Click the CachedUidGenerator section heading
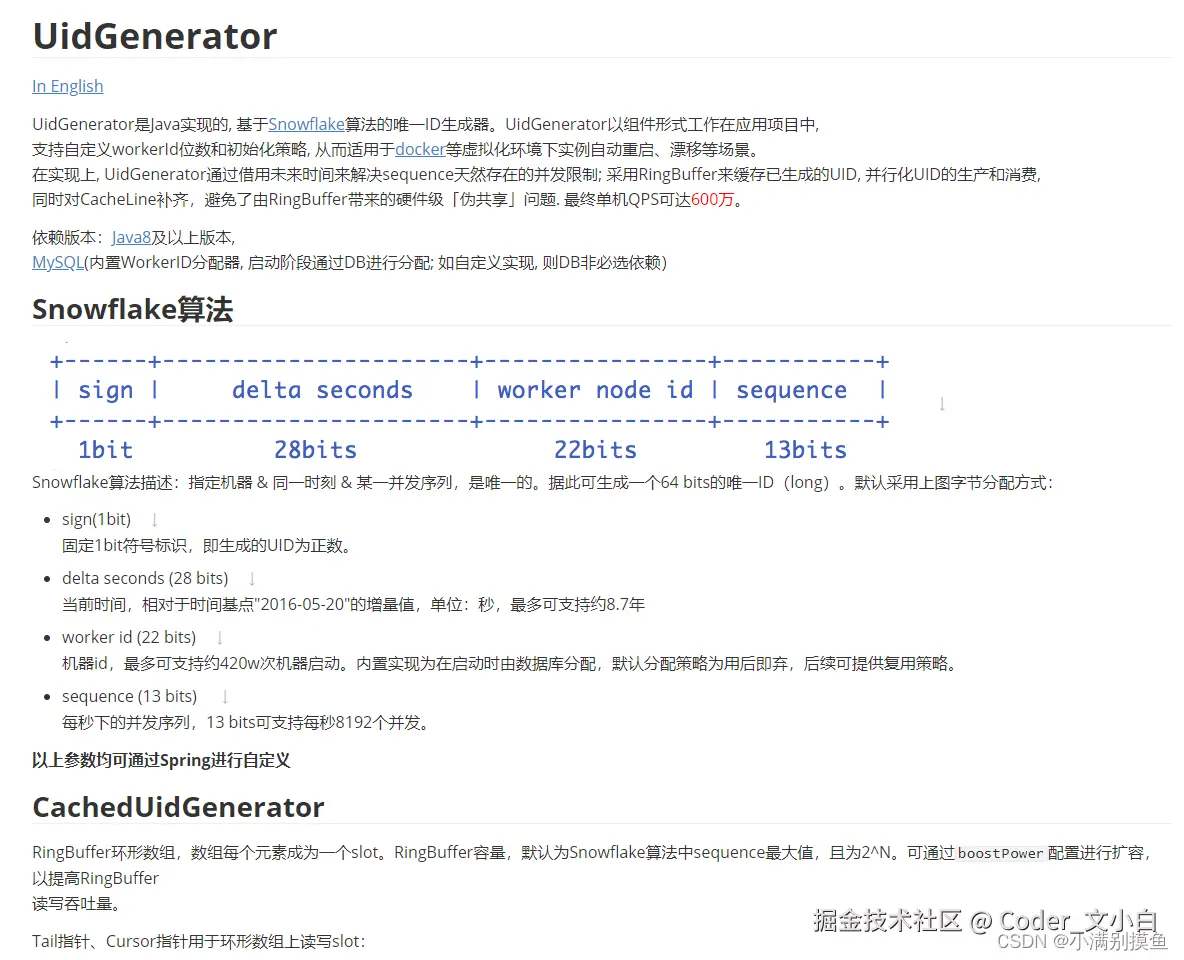 (x=178, y=807)
